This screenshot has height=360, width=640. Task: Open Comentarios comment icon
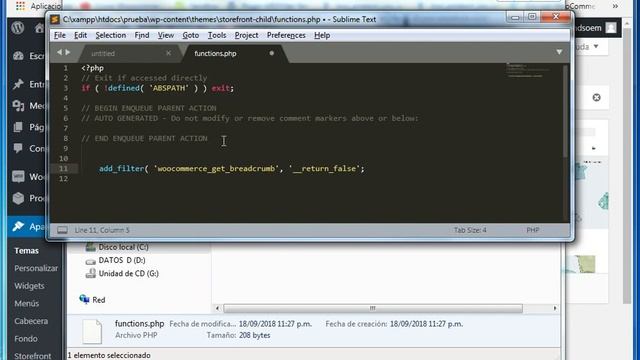coord(18,148)
